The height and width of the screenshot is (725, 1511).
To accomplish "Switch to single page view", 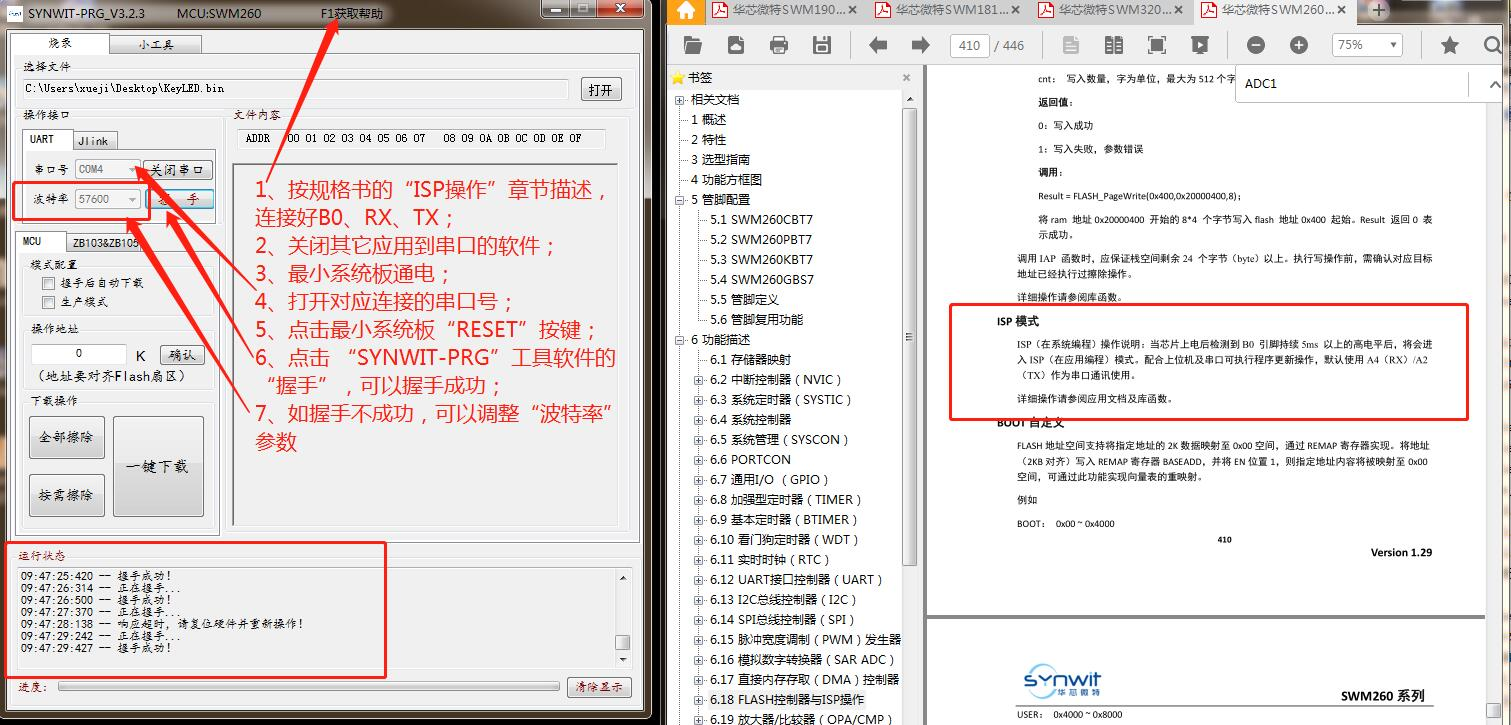I will [x=1071, y=45].
